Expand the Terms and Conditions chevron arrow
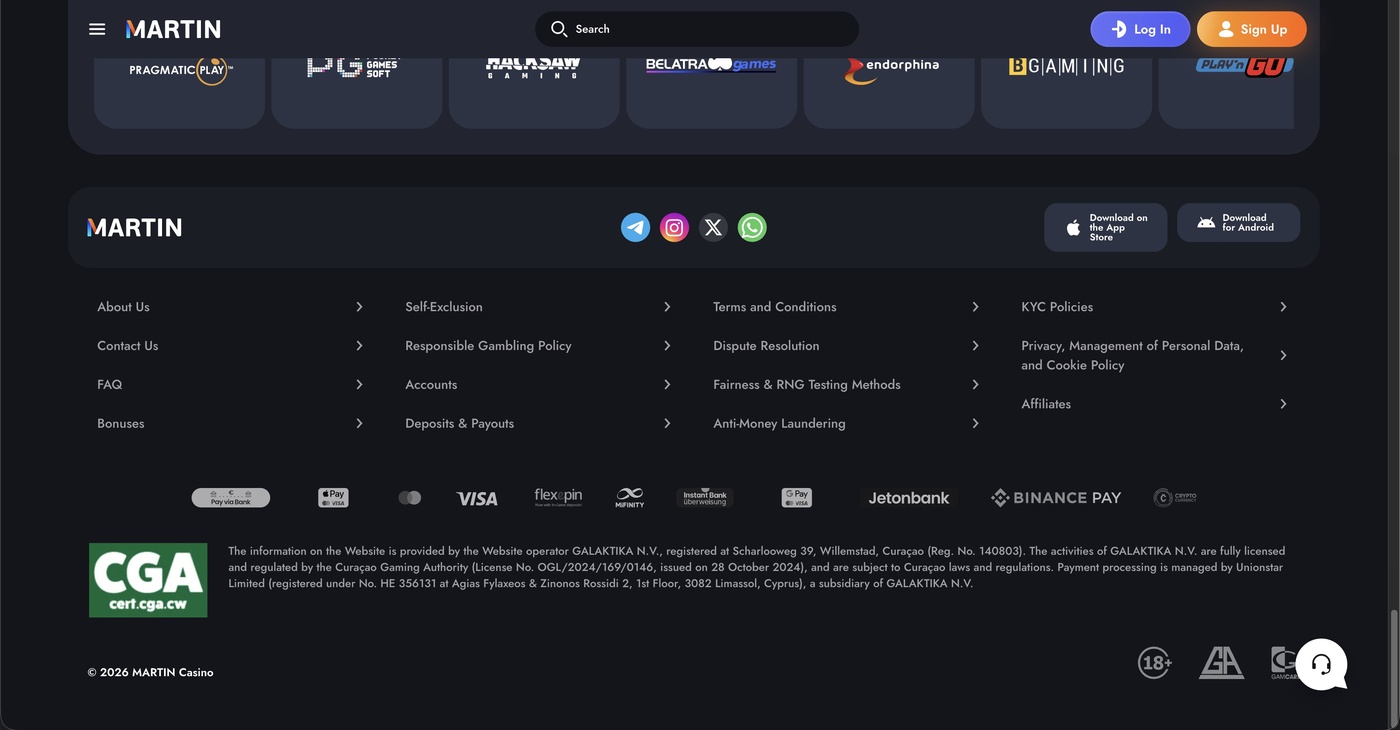1400x730 pixels. (x=975, y=307)
